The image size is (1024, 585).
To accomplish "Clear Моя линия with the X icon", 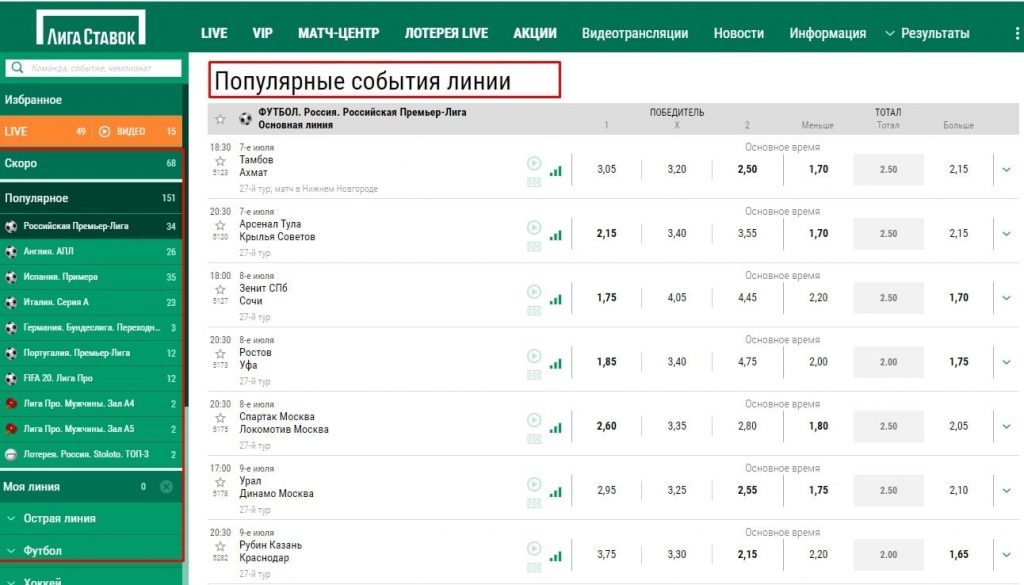I will point(167,487).
